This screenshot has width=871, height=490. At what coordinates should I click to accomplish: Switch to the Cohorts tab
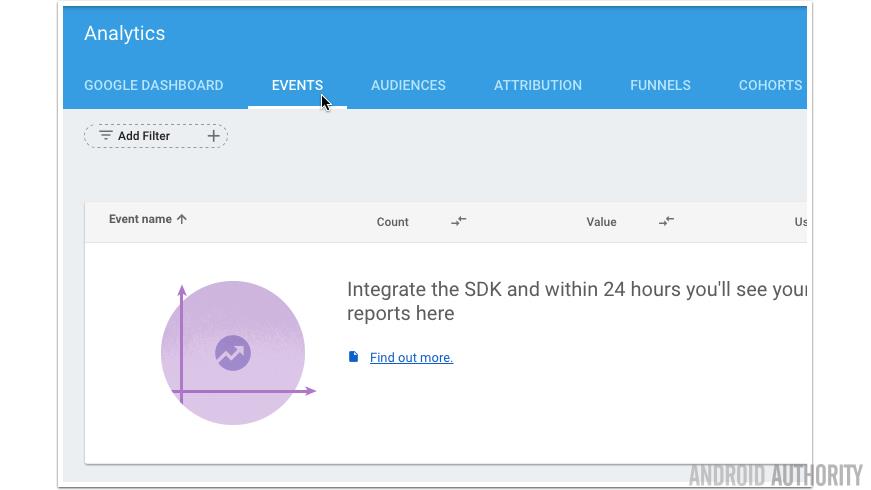(x=770, y=85)
